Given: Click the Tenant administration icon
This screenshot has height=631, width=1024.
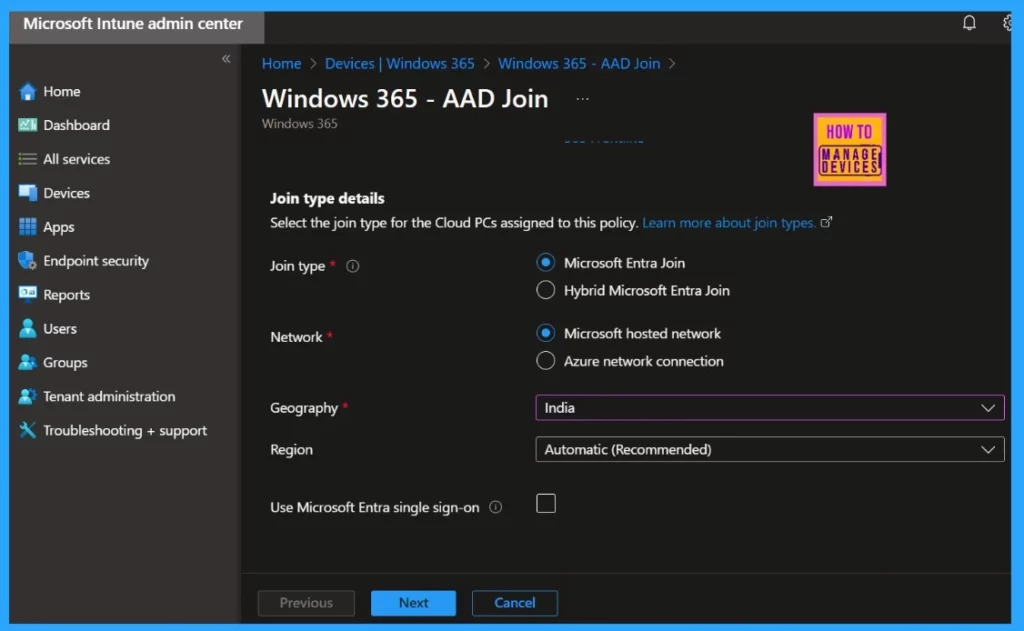Looking at the screenshot, I should (27, 396).
